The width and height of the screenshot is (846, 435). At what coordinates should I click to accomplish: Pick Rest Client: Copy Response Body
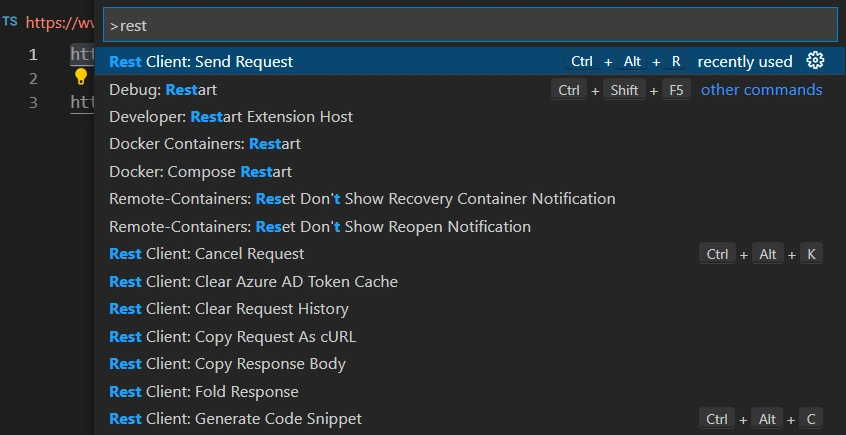tap(468, 364)
